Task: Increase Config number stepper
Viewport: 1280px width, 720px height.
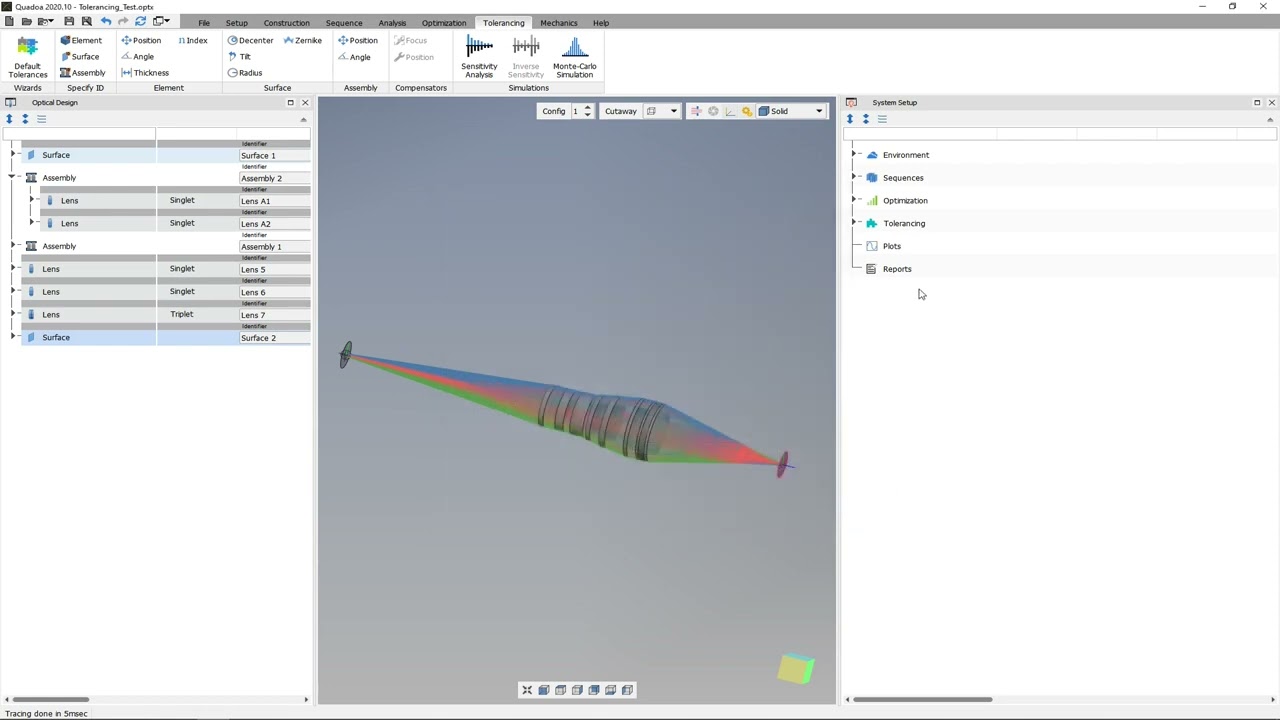Action: [588, 107]
